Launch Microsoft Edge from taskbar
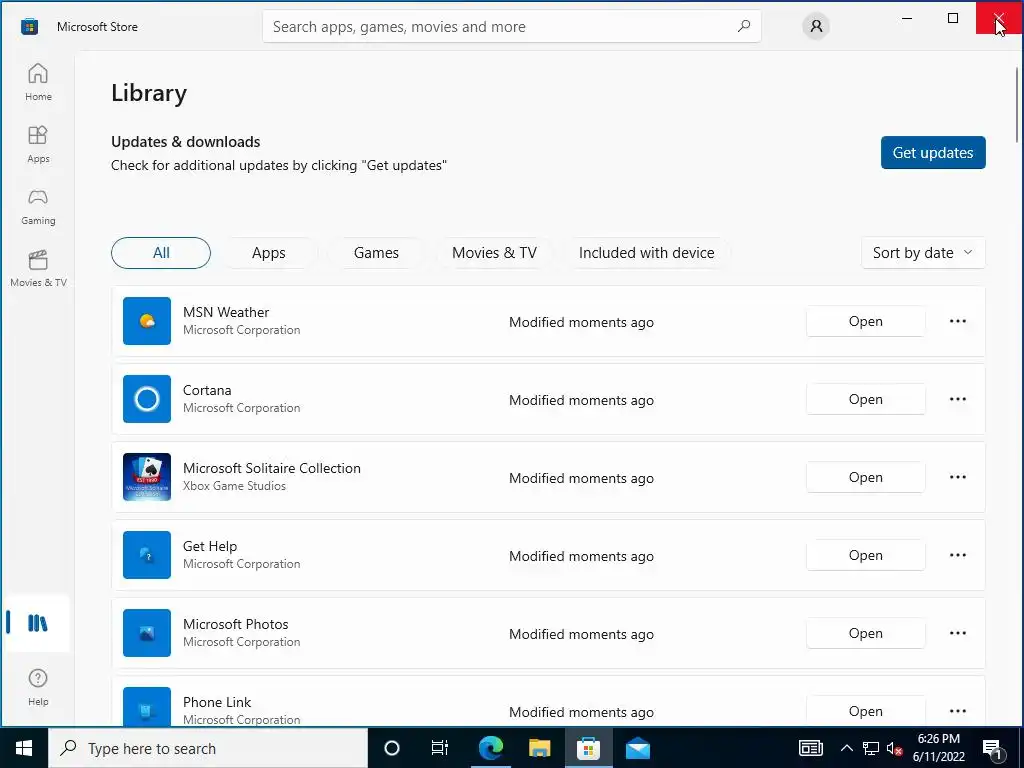 coord(490,748)
